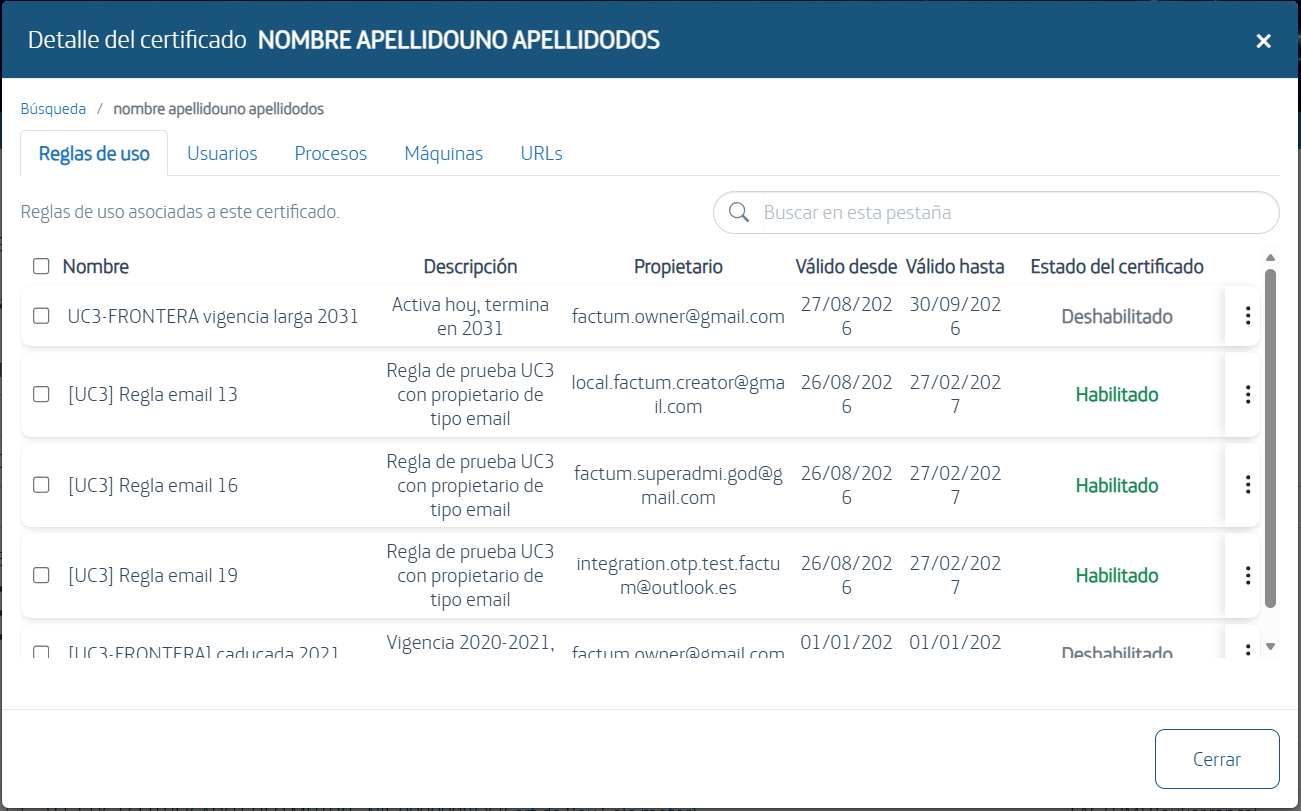The width and height of the screenshot is (1301, 811).
Task: Click the Cerrar button
Action: pos(1217,759)
